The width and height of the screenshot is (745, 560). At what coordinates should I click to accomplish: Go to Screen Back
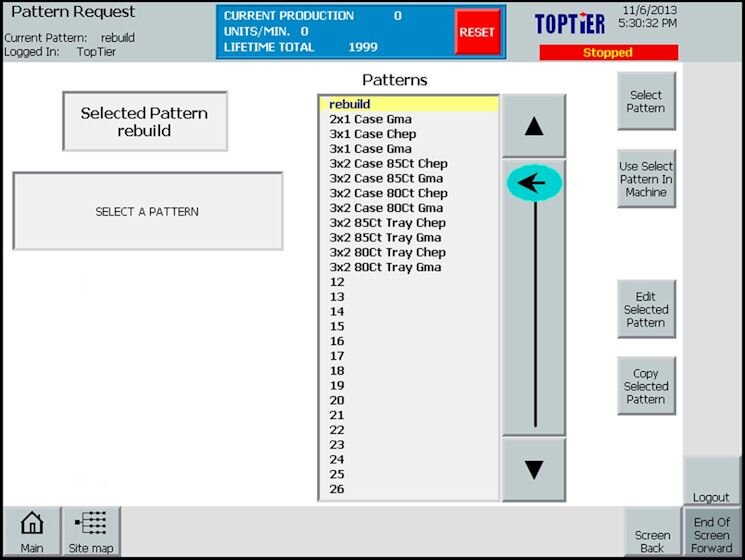point(653,535)
